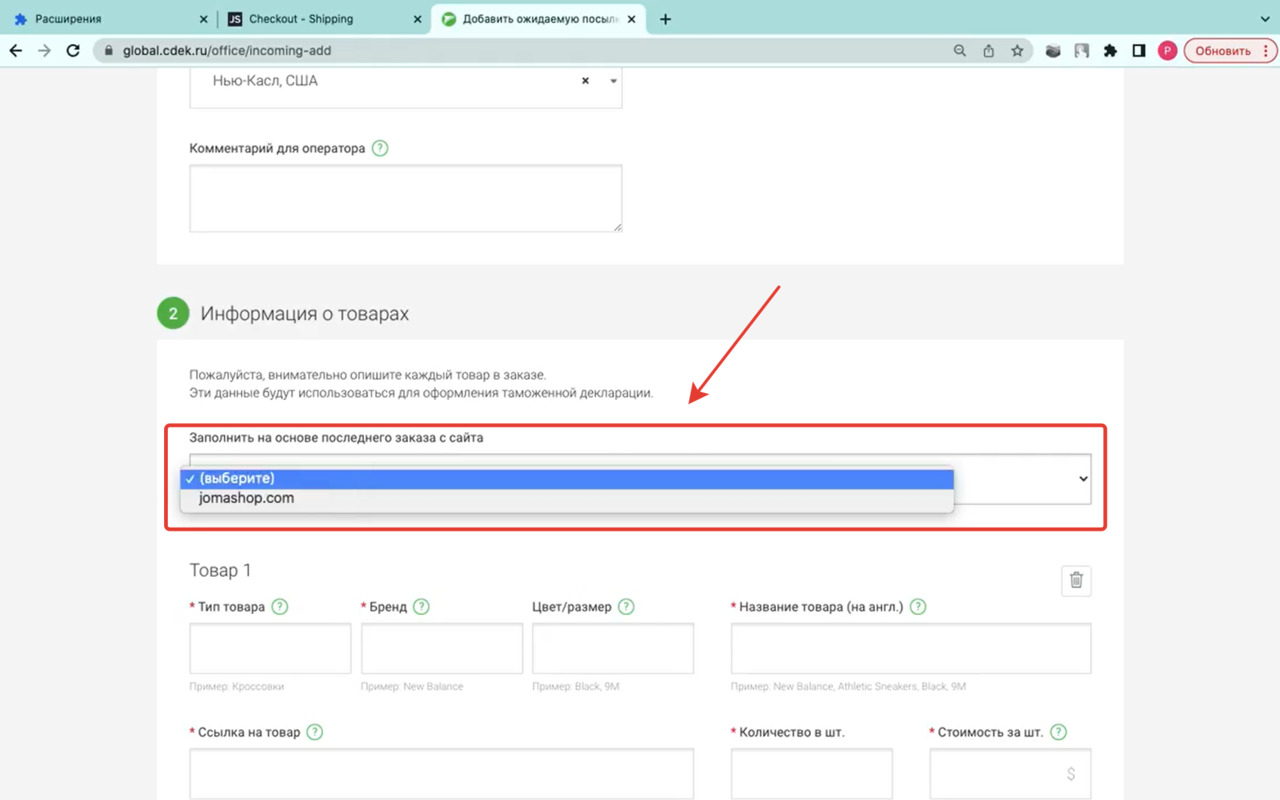Expand the Нью-Касл, США dropdown arrow
1280x800 pixels.
[613, 81]
